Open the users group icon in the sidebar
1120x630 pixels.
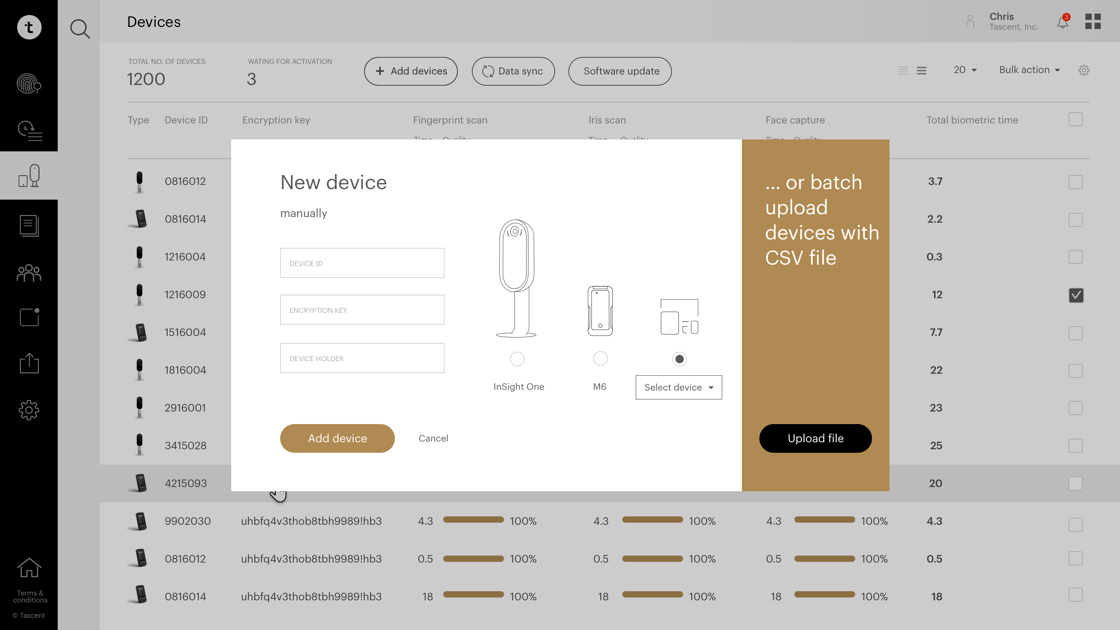click(x=29, y=272)
